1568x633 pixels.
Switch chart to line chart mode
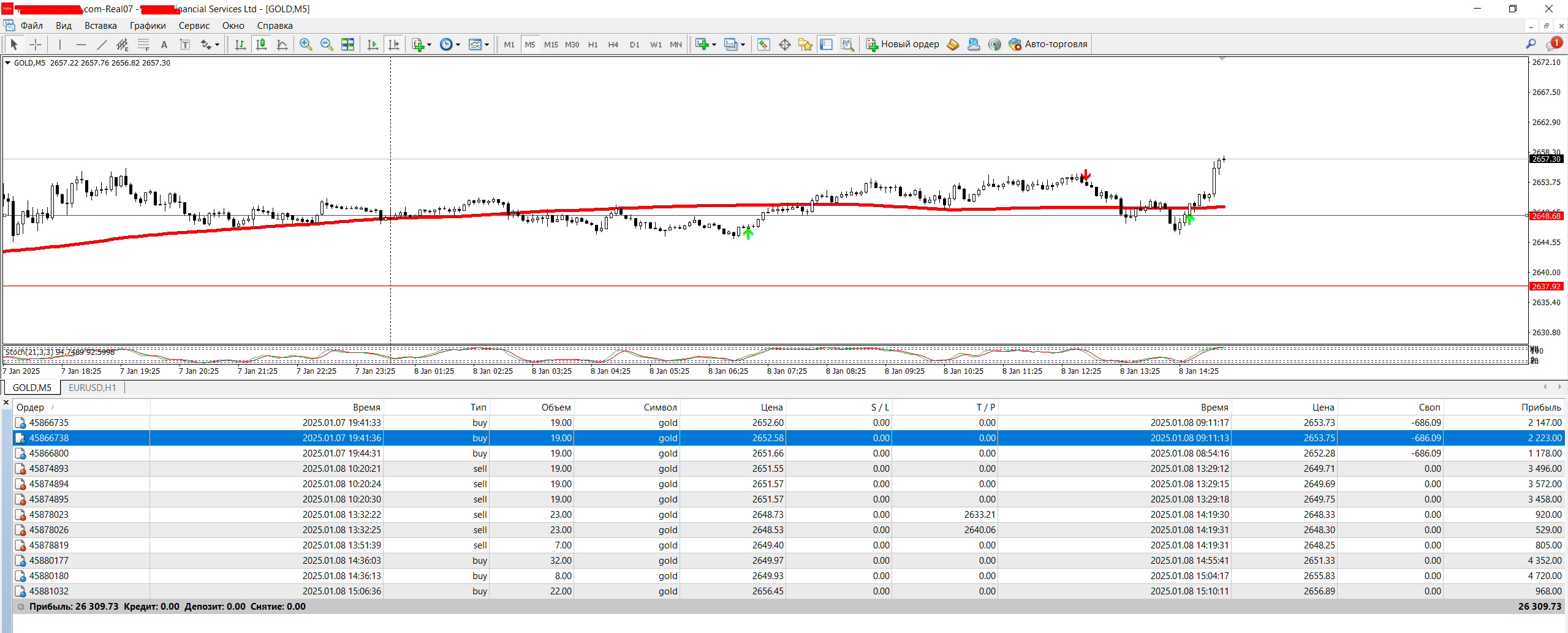coord(282,44)
